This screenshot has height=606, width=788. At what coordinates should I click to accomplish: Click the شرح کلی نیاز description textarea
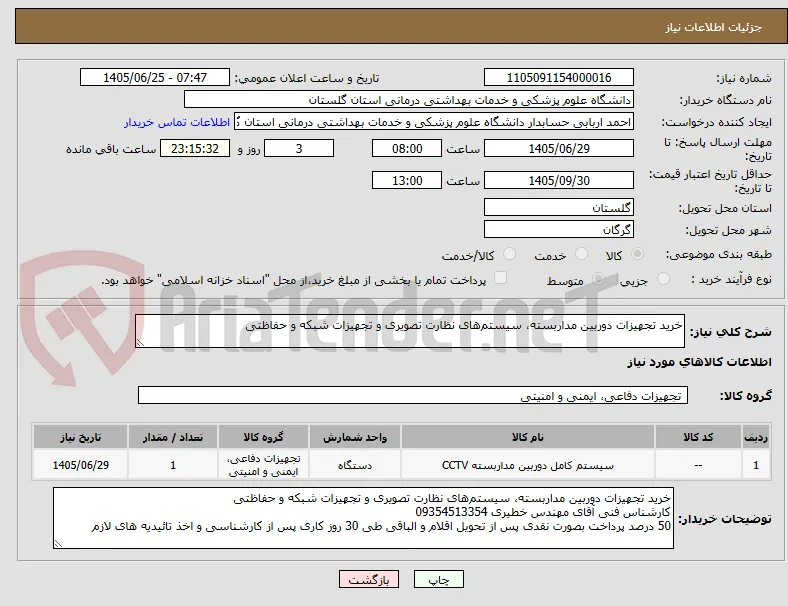(x=410, y=331)
